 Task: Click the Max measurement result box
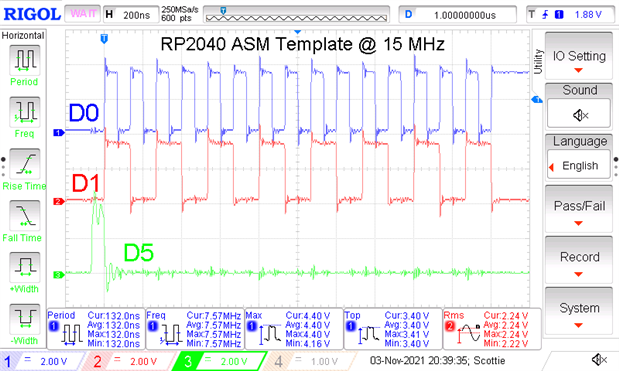coord(294,329)
